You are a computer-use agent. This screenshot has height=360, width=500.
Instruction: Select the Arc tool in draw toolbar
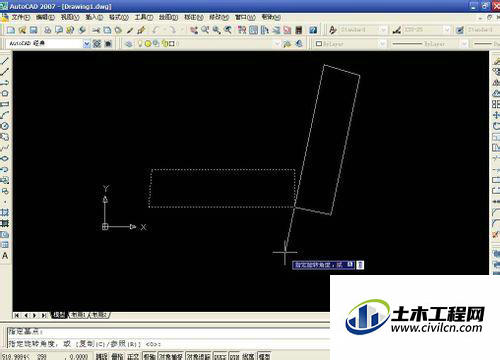pyautogui.click(x=5, y=115)
